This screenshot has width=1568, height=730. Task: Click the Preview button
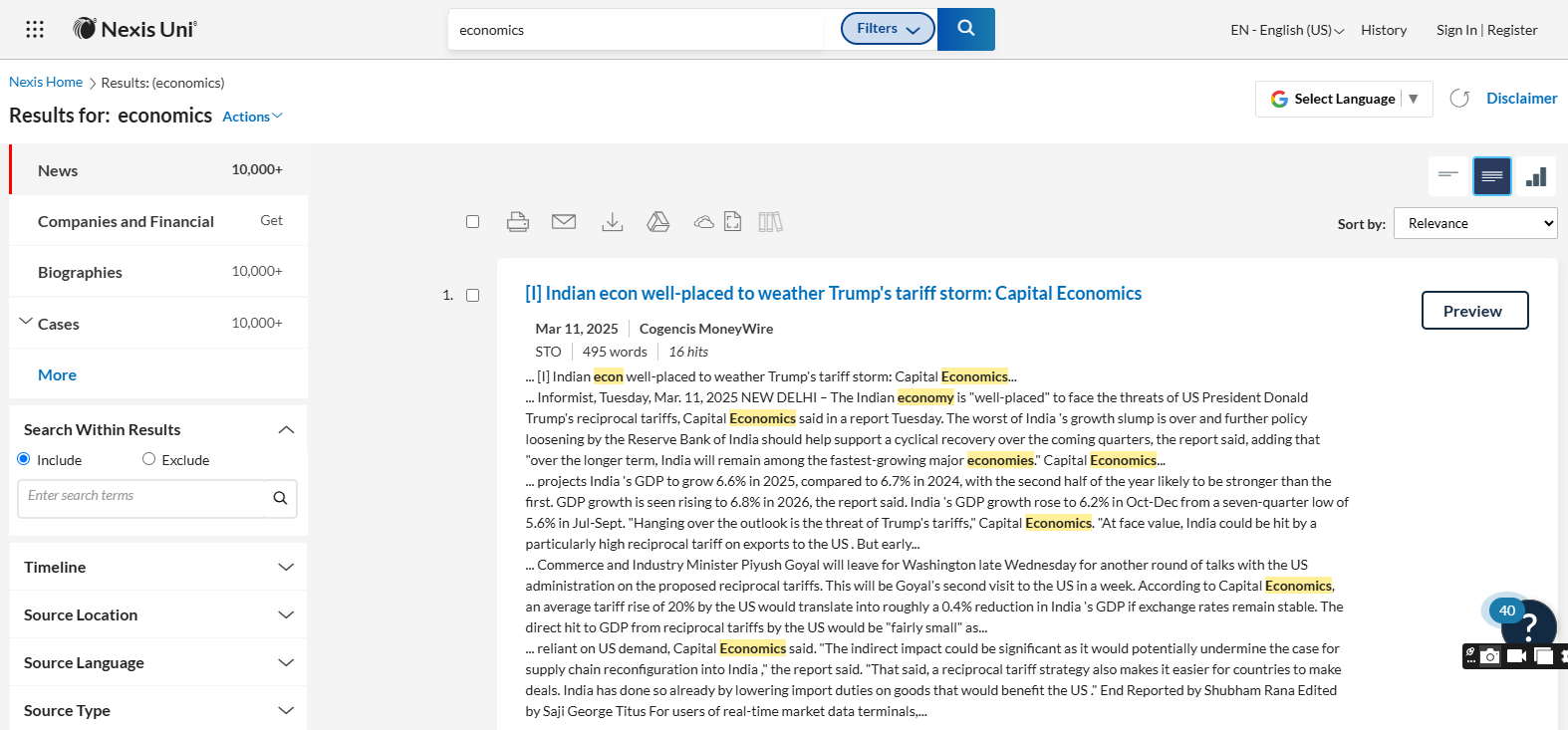click(x=1473, y=311)
